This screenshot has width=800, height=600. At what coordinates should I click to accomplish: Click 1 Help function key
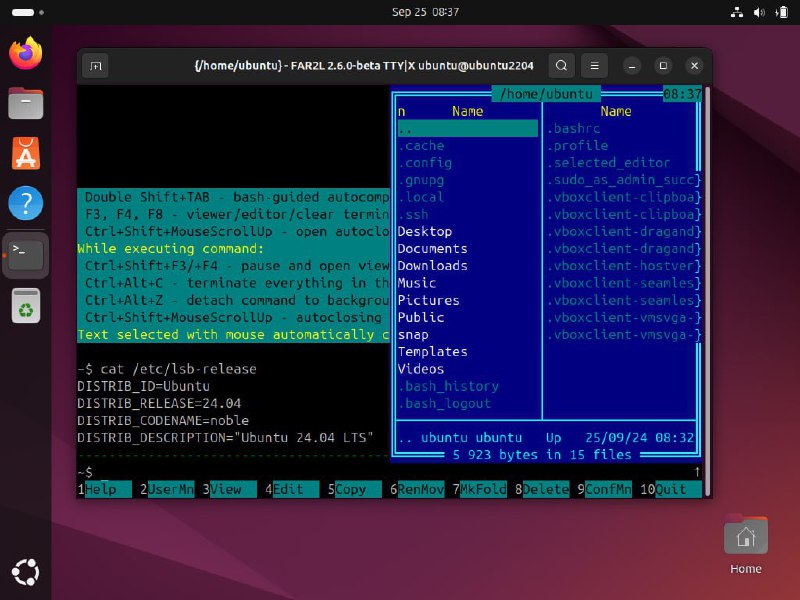[105, 489]
